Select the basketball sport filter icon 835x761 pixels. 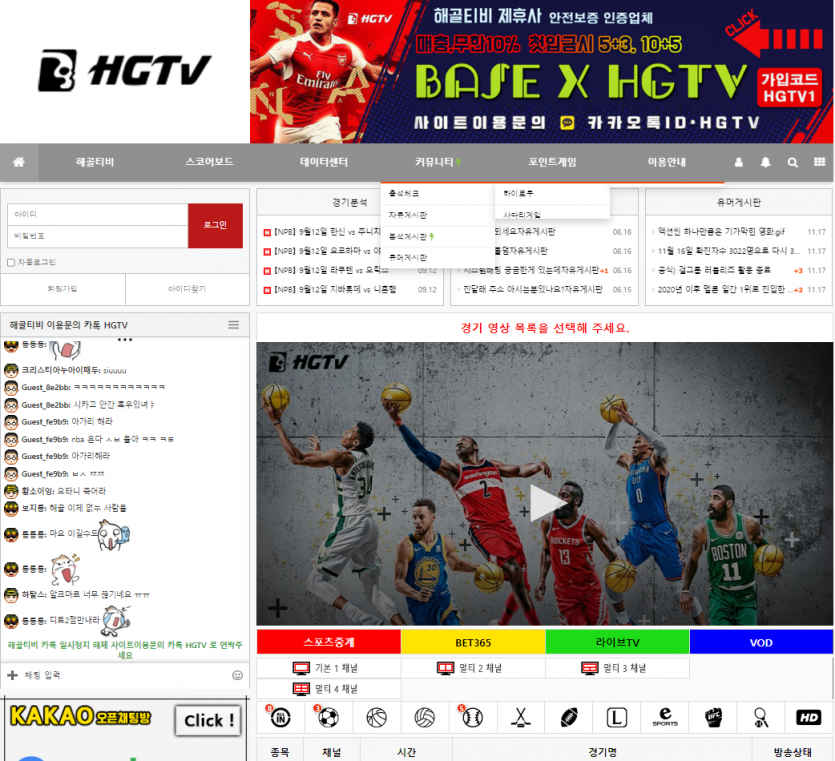[x=377, y=717]
